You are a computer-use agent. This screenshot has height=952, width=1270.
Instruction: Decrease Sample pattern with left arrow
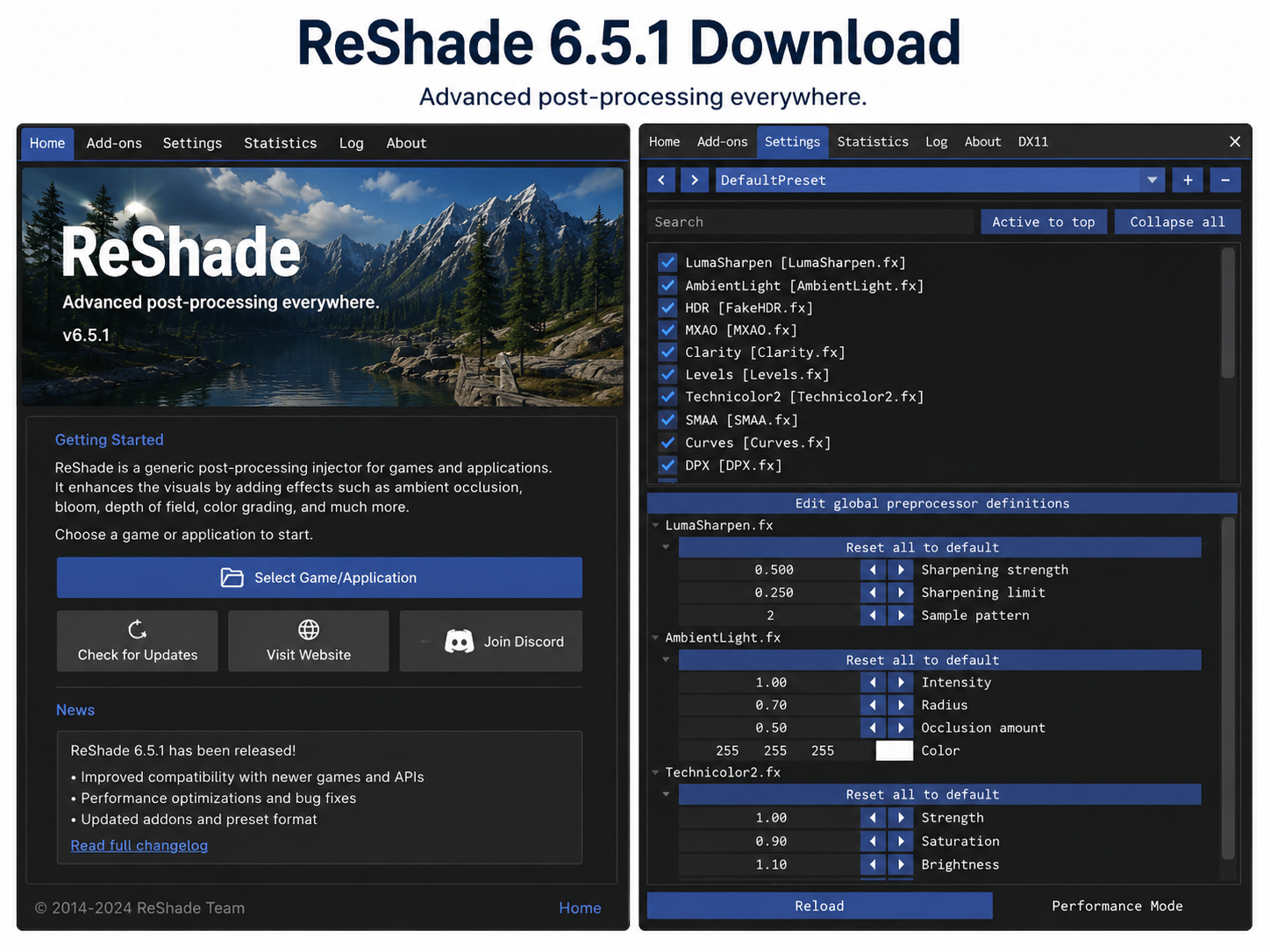873,615
